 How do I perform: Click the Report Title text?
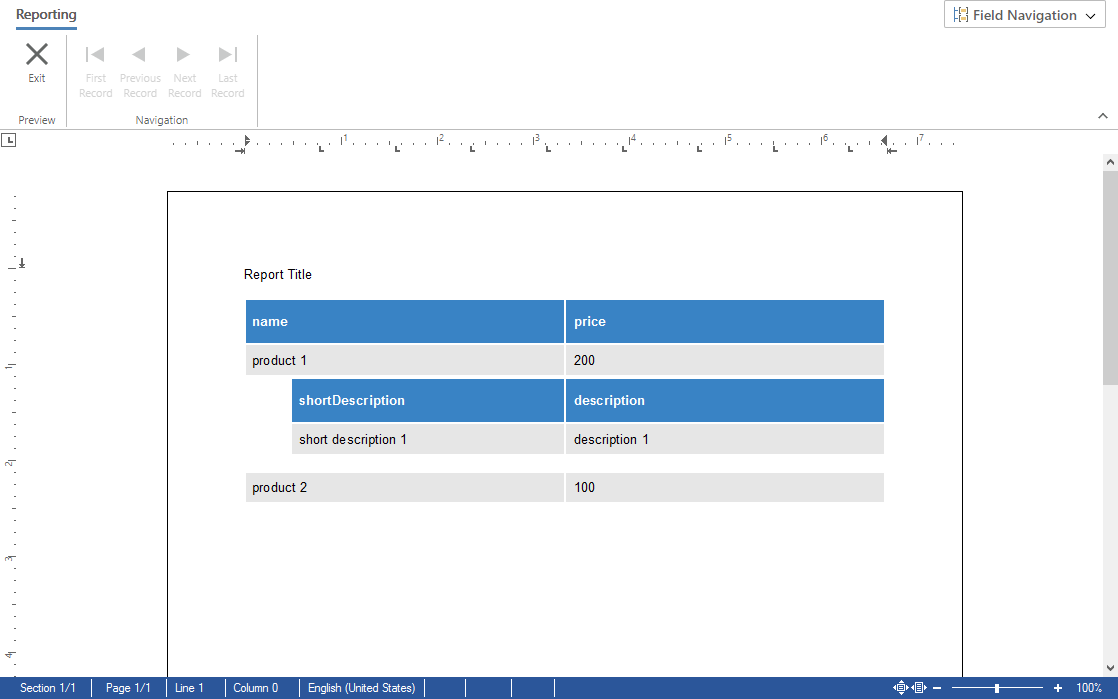(277, 275)
